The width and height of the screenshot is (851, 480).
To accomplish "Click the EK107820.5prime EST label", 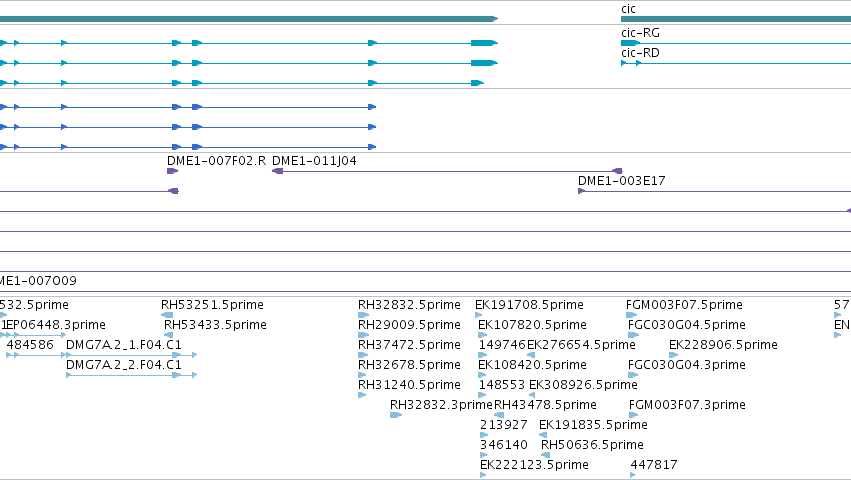I will 532,325.
